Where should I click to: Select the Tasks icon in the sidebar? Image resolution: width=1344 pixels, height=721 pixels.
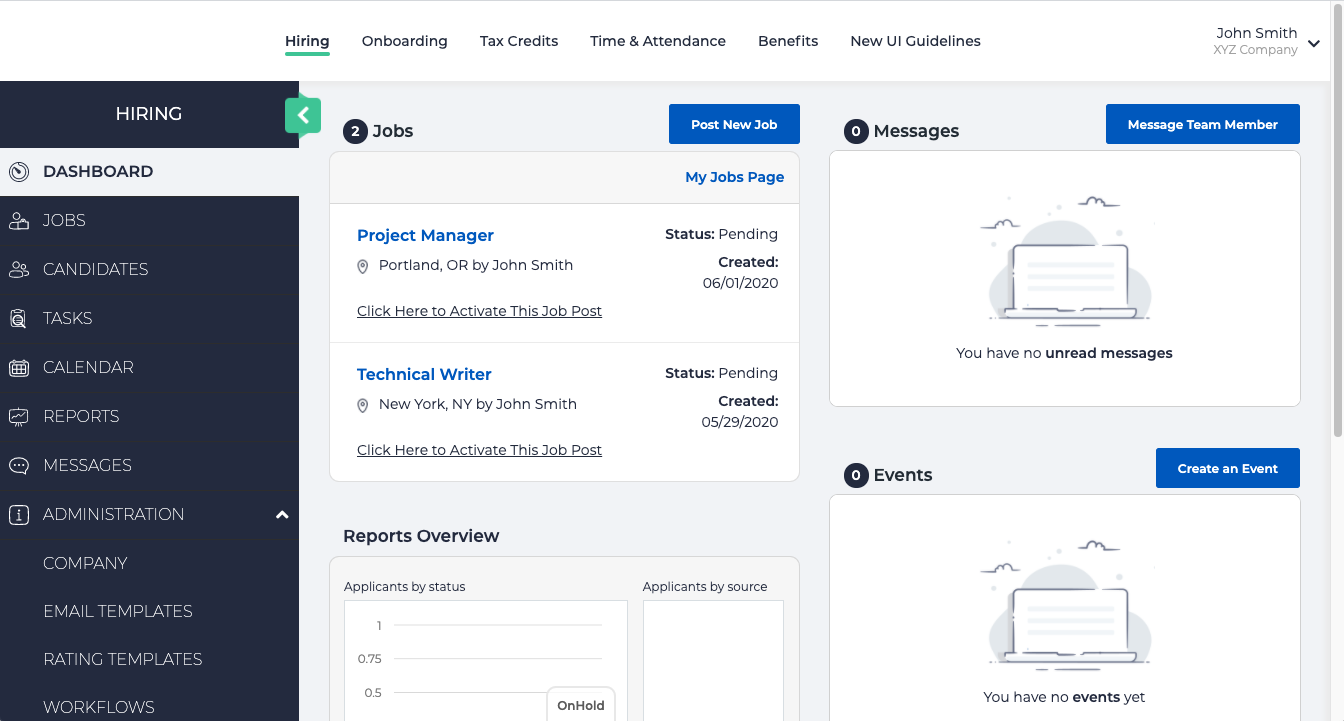(18, 318)
